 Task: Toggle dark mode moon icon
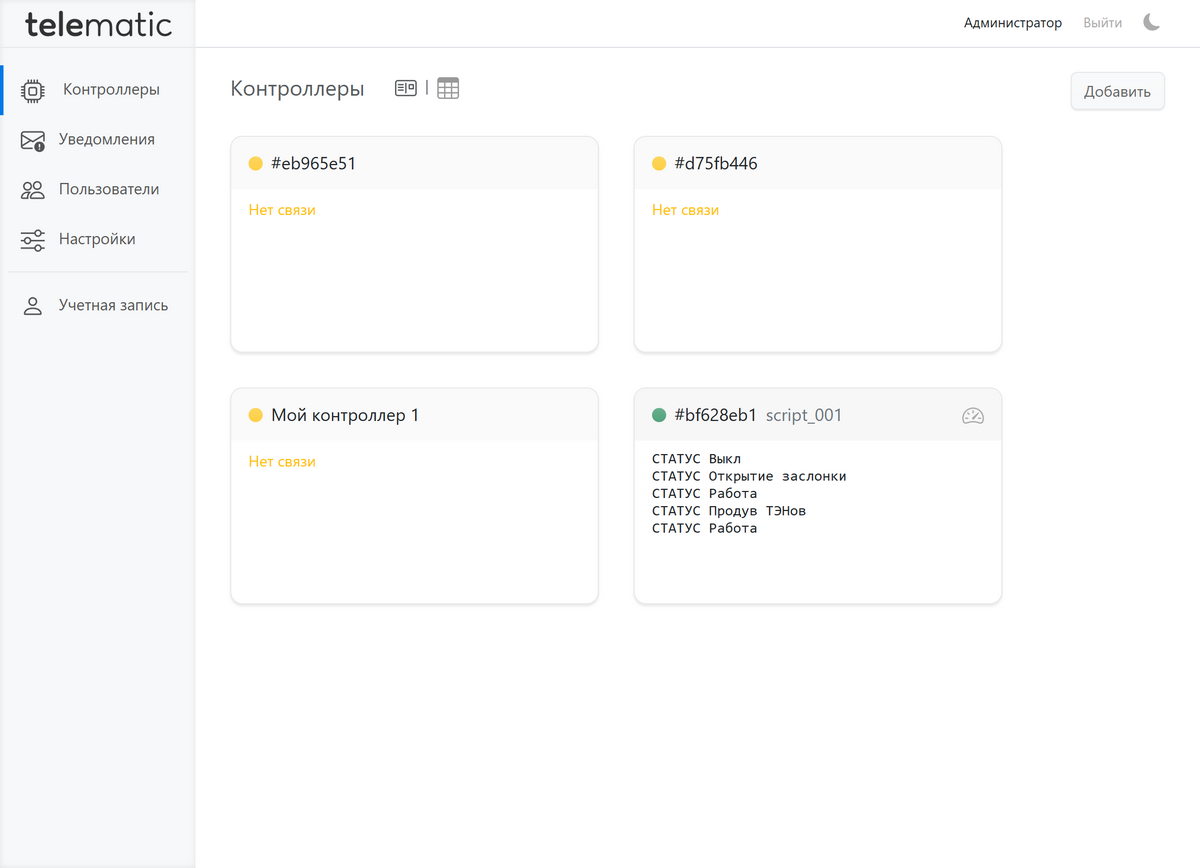pyautogui.click(x=1152, y=23)
